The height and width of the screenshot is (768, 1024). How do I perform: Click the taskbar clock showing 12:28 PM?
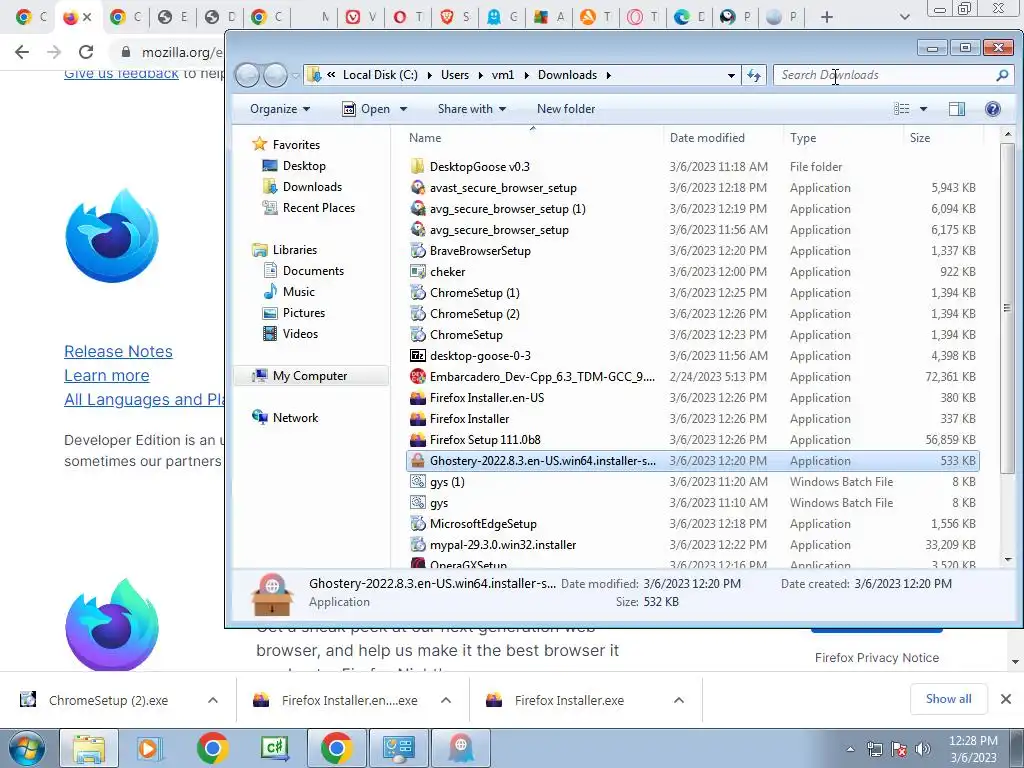[973, 749]
